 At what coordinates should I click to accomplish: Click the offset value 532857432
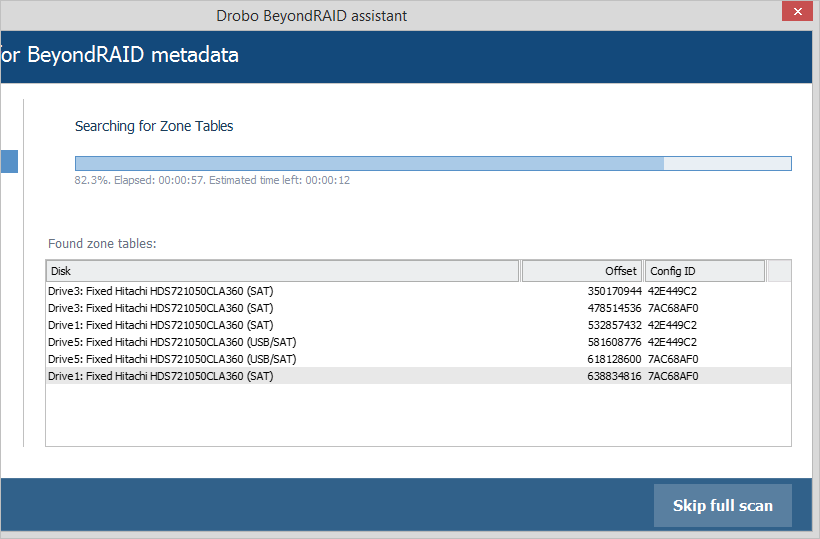(614, 325)
